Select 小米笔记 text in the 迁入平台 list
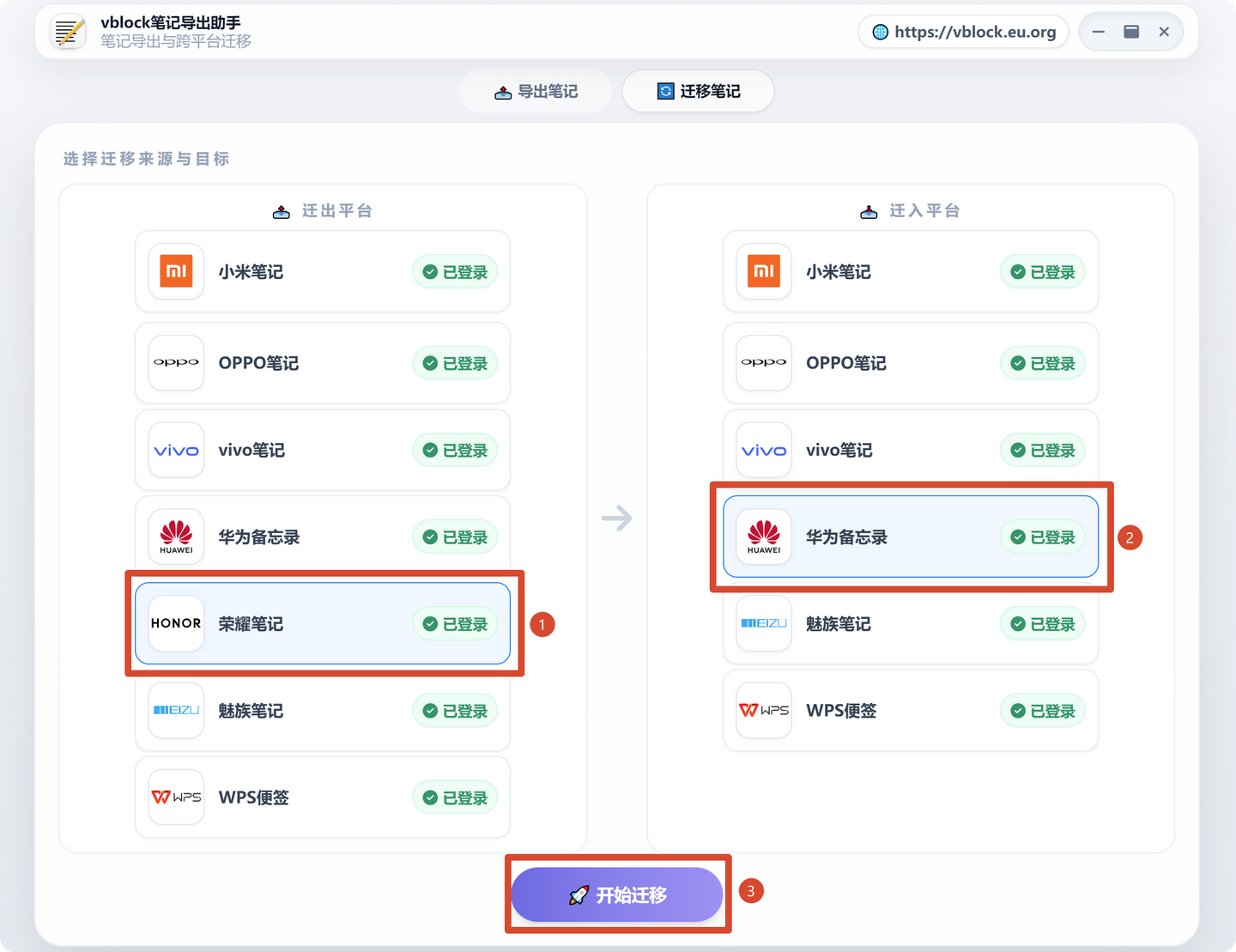 [x=839, y=272]
